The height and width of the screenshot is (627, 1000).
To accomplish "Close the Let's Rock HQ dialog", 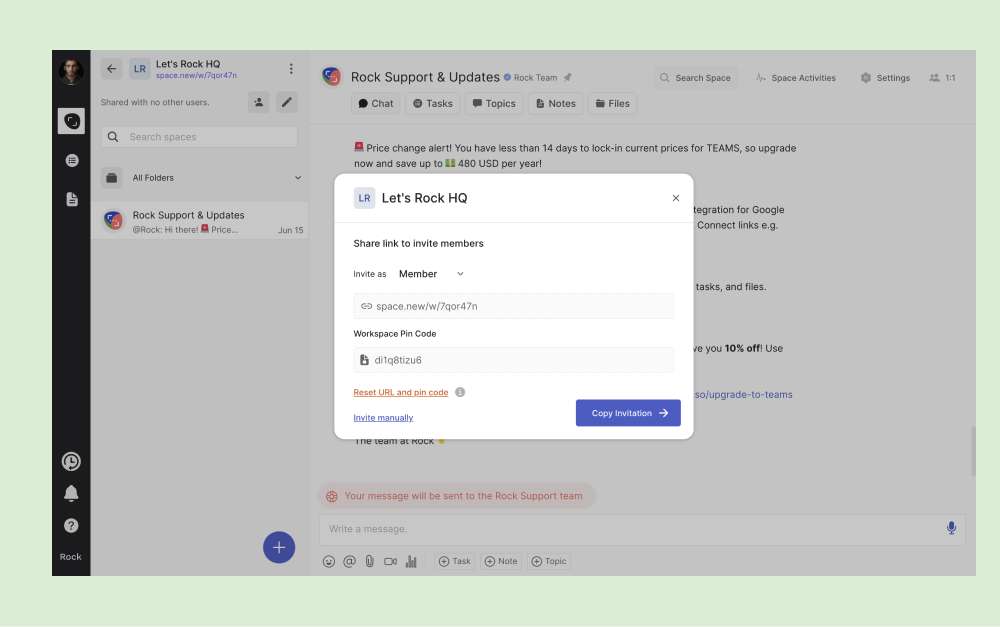I will click(675, 198).
